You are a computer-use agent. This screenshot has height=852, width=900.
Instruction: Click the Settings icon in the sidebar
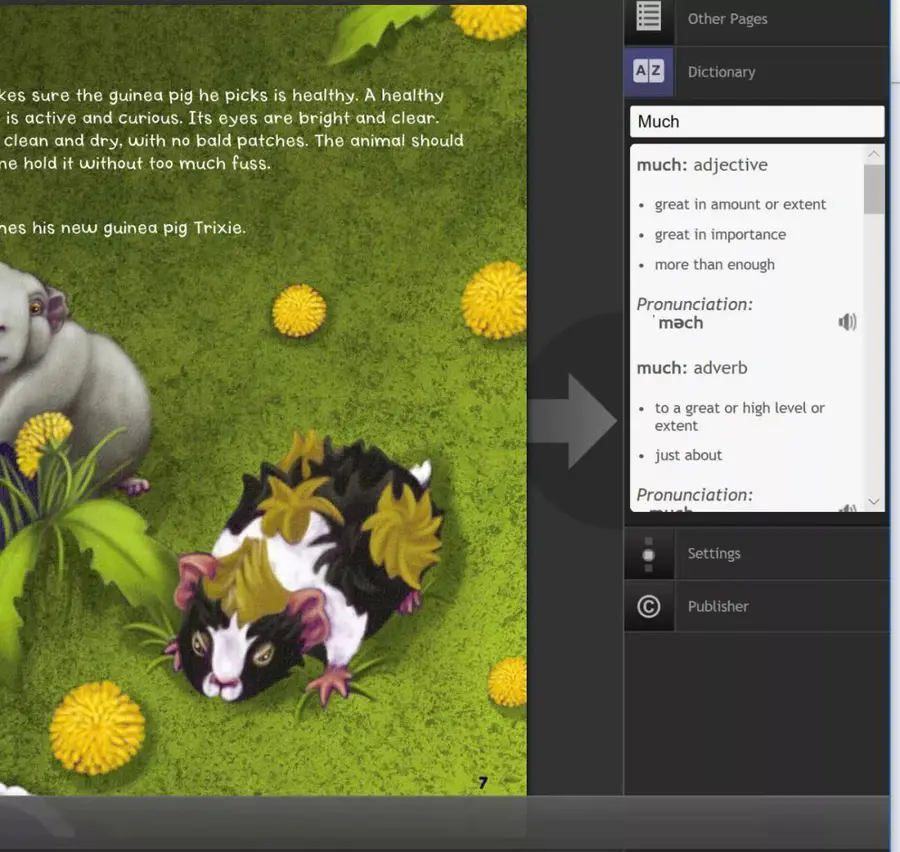click(x=649, y=554)
